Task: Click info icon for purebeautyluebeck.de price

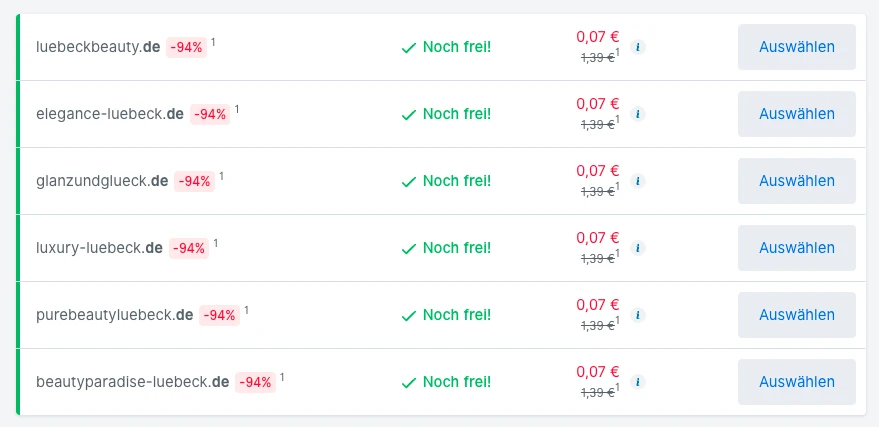Action: 639,315
